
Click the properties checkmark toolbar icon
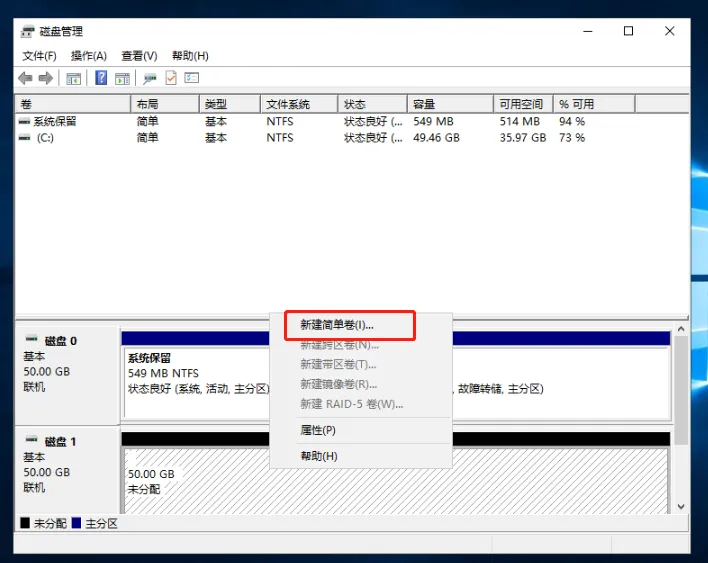pyautogui.click(x=171, y=78)
